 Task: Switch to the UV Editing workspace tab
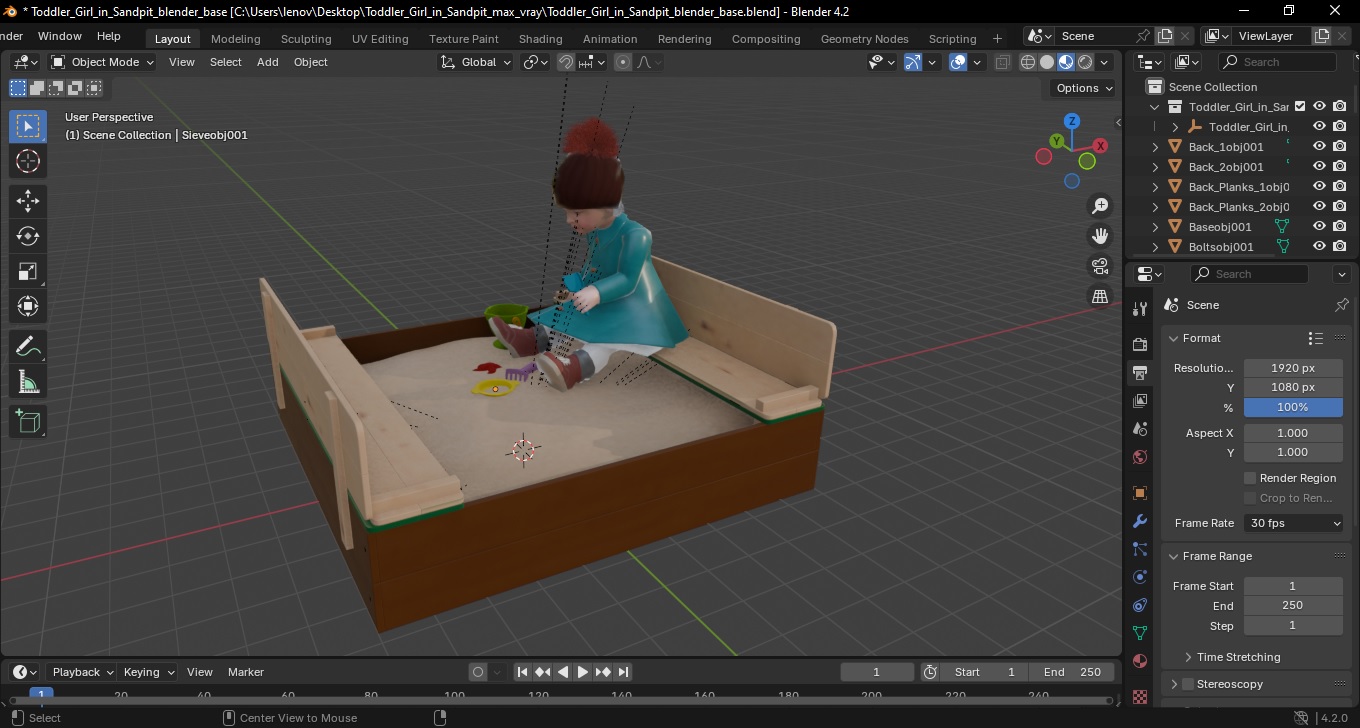(380, 39)
